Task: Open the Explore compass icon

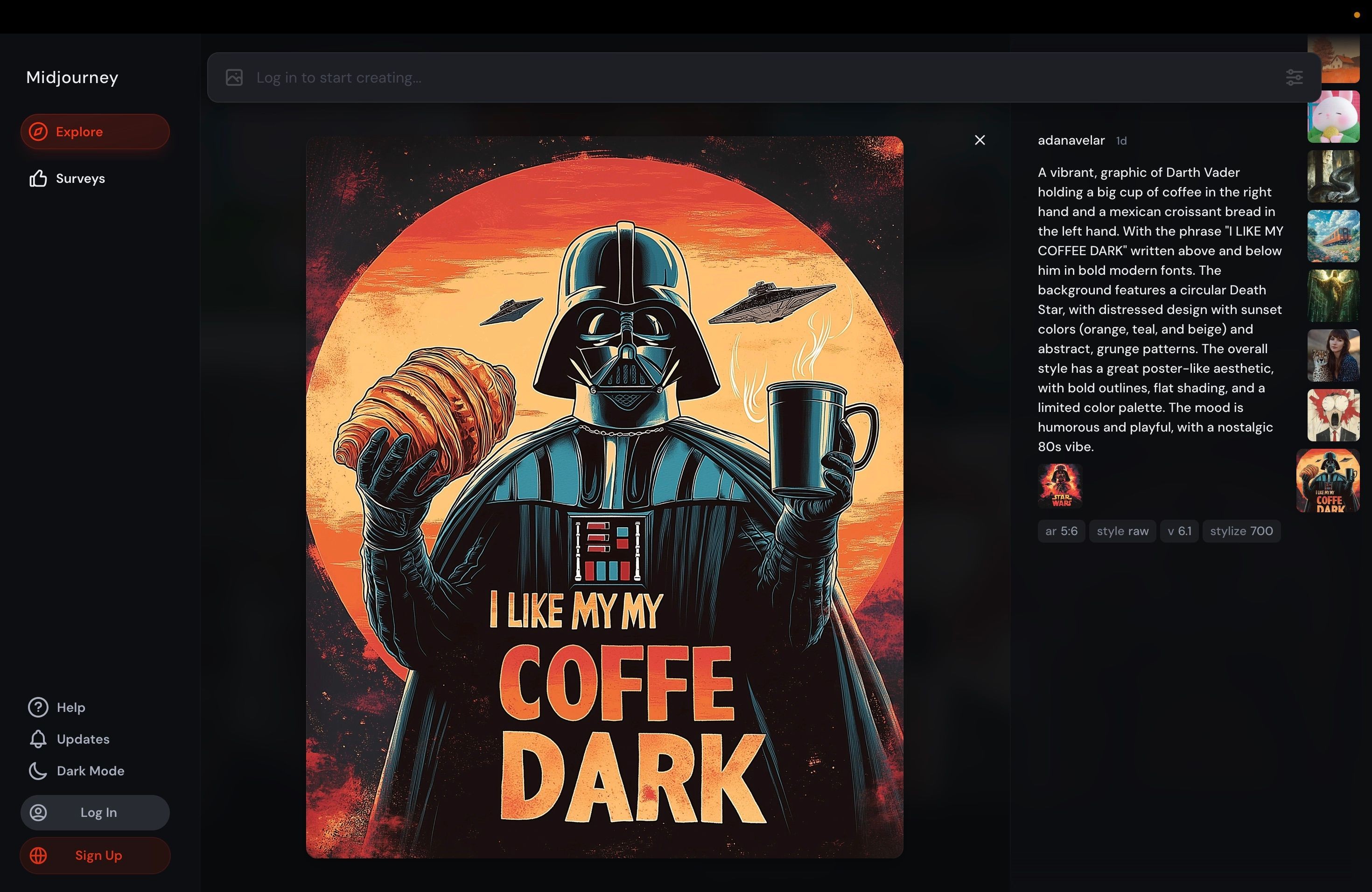Action: click(38, 132)
